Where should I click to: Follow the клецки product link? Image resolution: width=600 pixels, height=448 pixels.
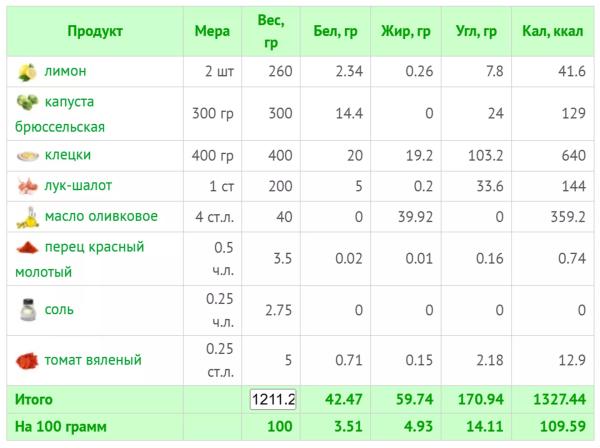(x=68, y=156)
